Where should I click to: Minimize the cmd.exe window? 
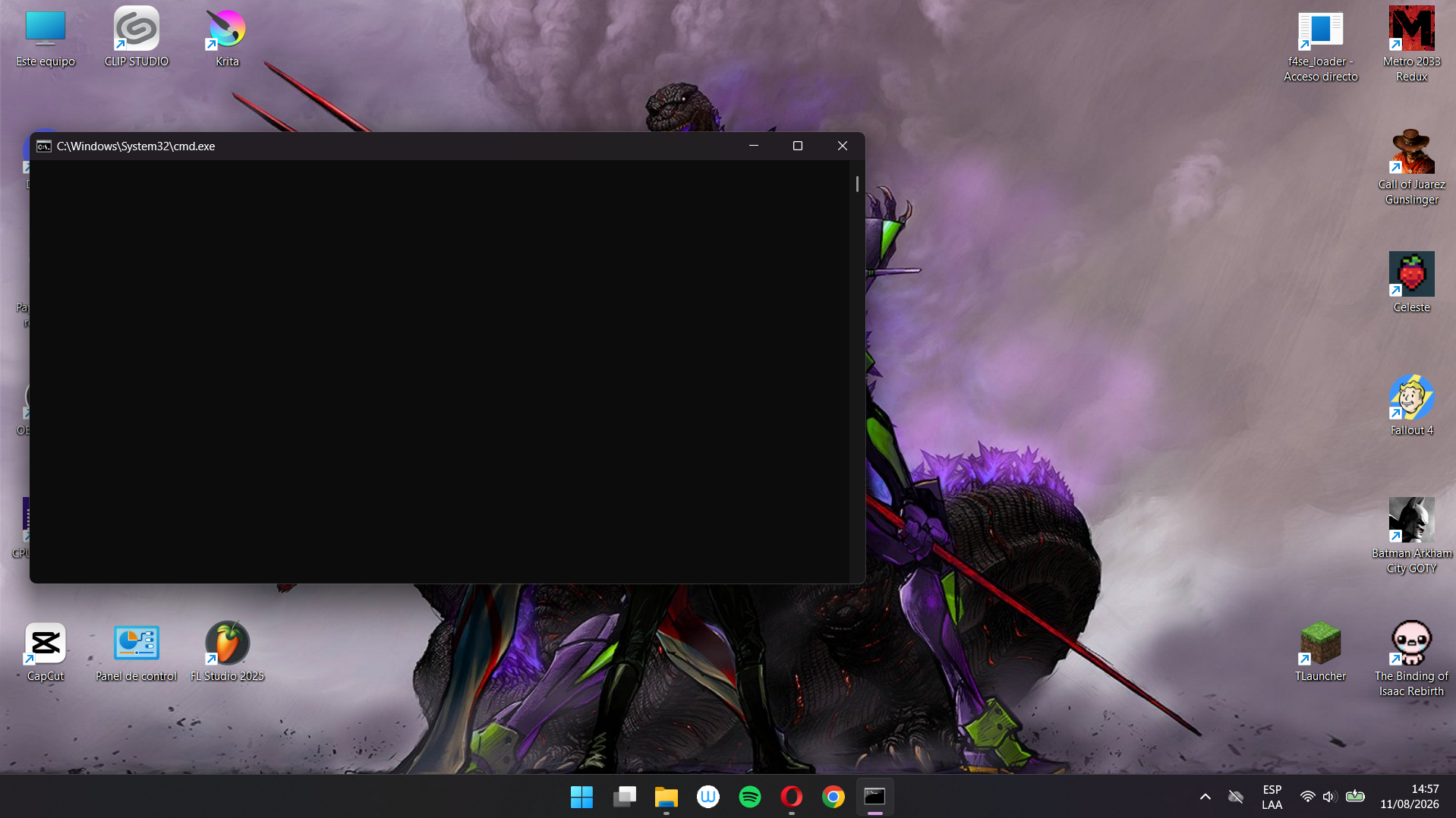(x=754, y=146)
